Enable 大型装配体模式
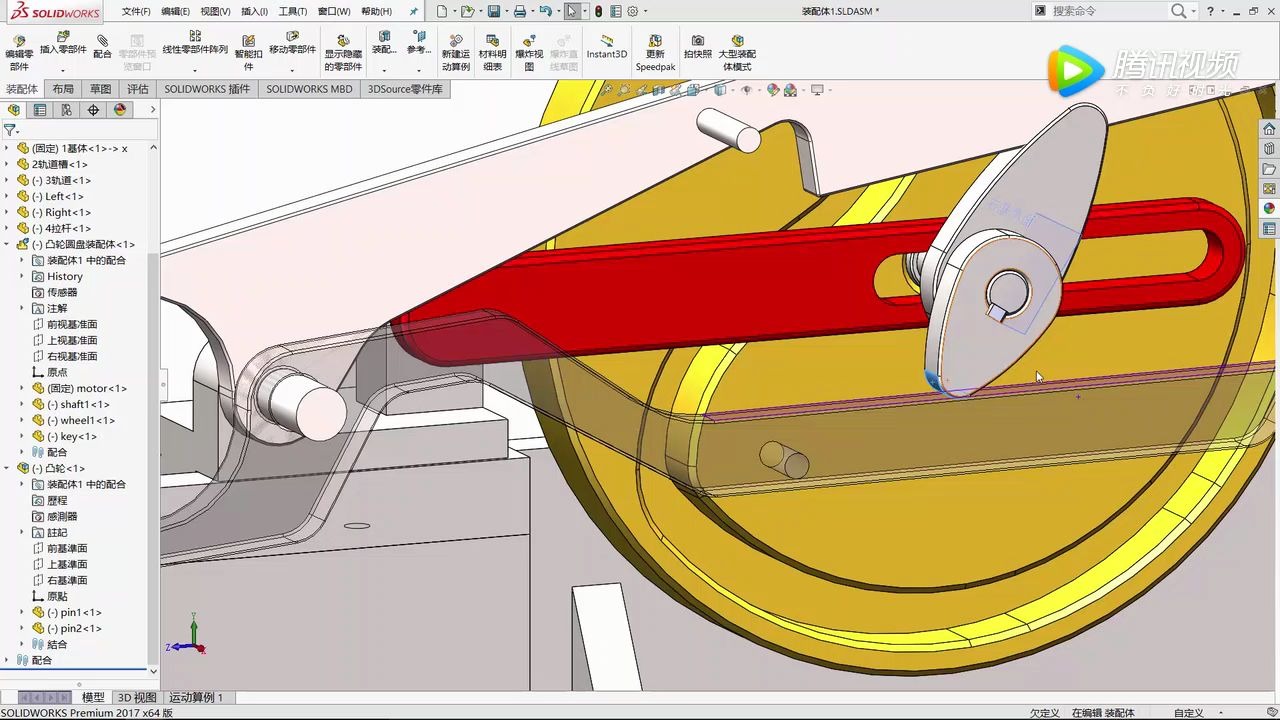 737,50
